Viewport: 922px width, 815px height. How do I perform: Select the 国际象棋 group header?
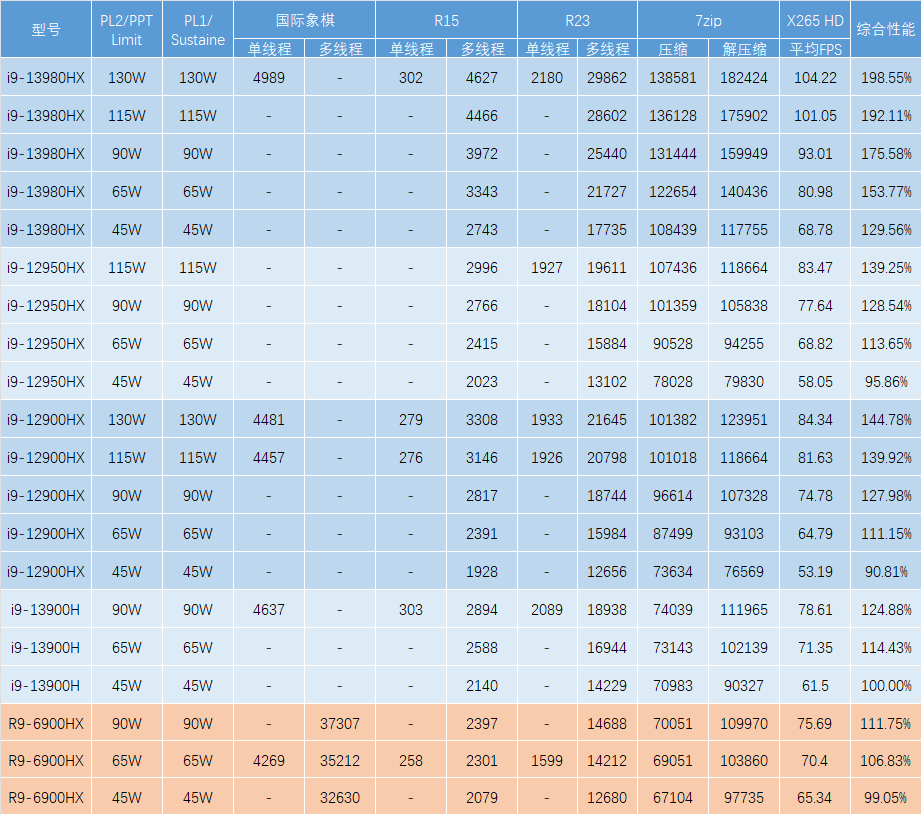[x=304, y=19]
